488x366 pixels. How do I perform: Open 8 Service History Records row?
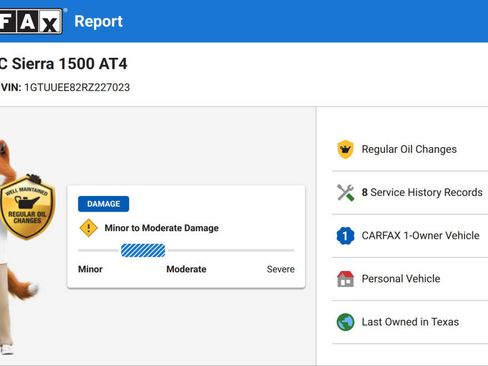coord(410,192)
